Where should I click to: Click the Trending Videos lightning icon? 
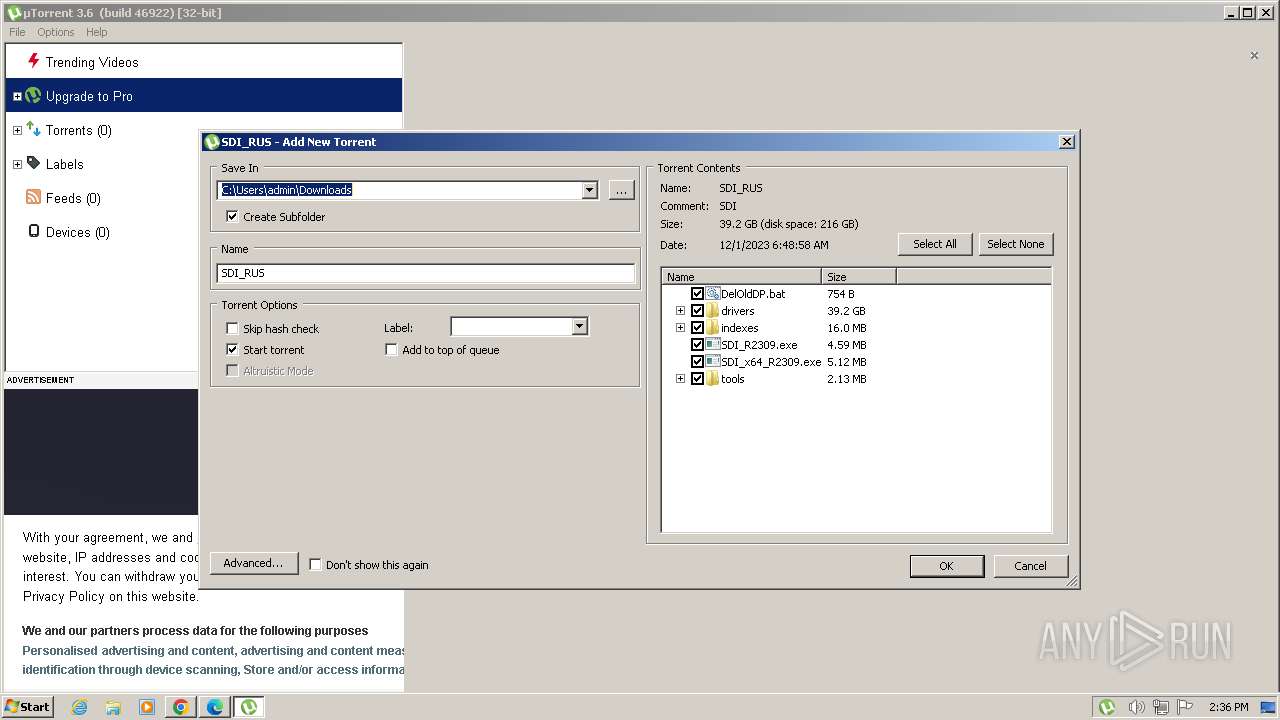33,61
